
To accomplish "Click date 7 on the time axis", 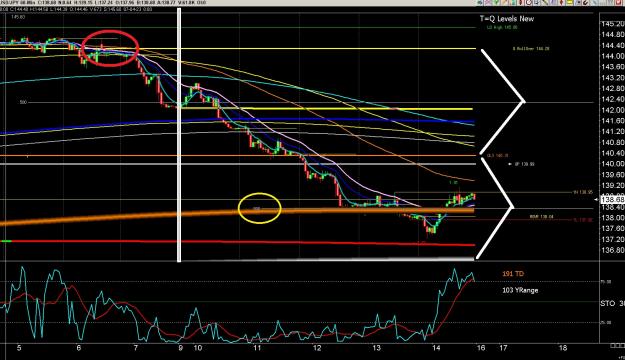I will pos(136,348).
